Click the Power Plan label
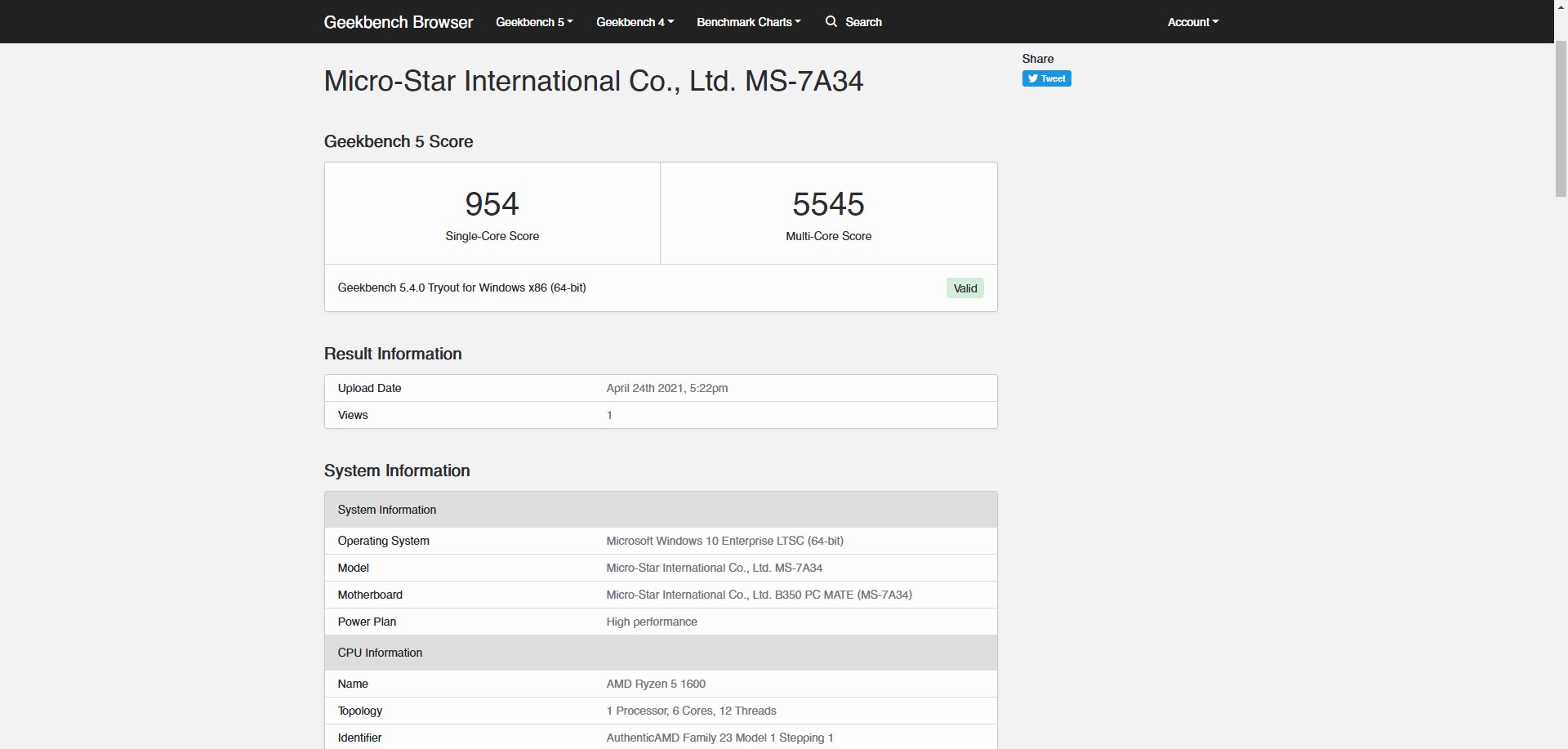Screen dimensions: 1568x749 click(367, 622)
